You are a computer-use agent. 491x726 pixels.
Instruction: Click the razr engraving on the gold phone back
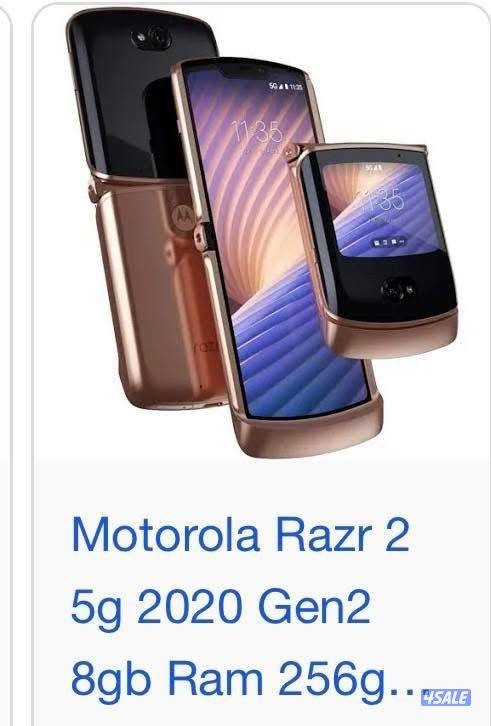pyautogui.click(x=207, y=346)
